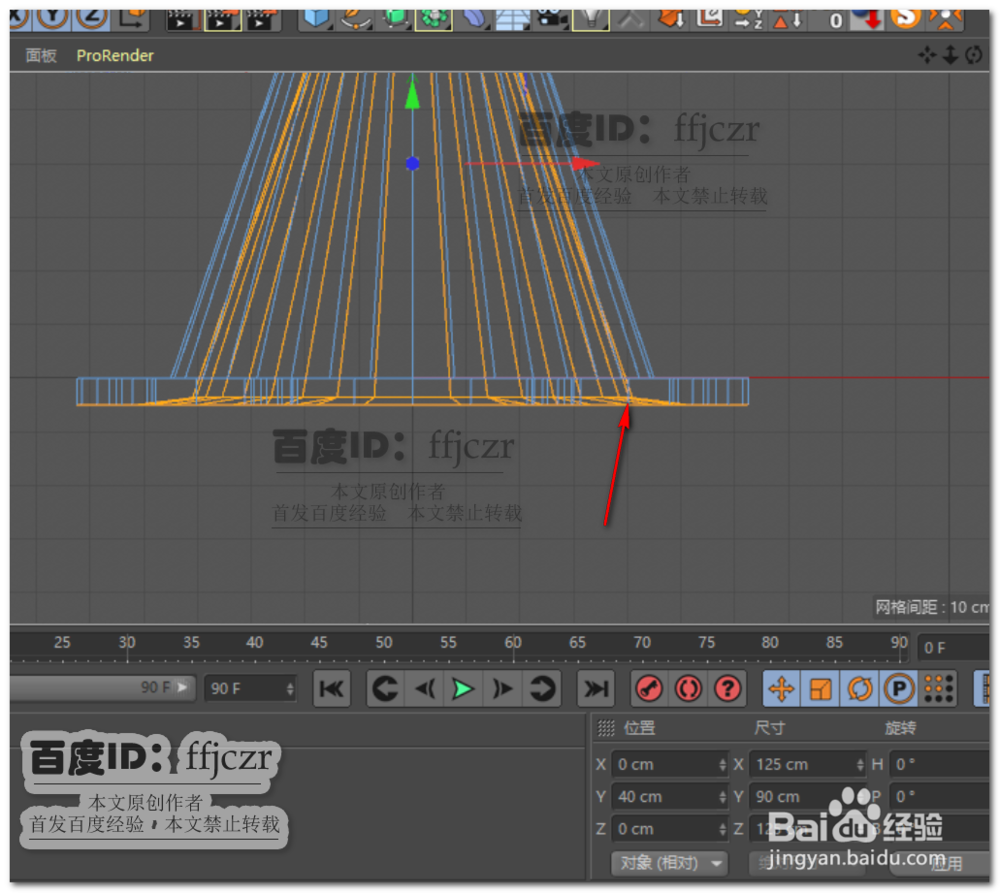Screen dimensions: 1000x893
Task: Click the XYZ axis swap icon
Action: [x=747, y=18]
